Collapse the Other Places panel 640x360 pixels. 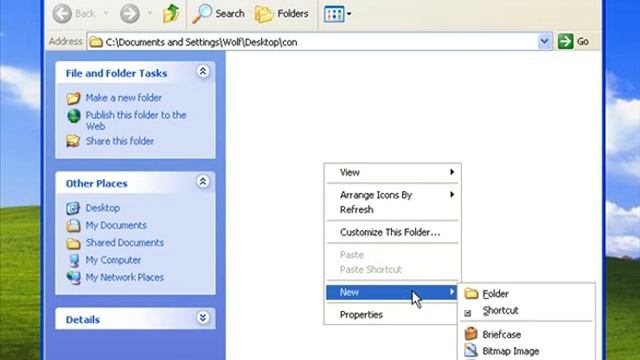pos(202,182)
